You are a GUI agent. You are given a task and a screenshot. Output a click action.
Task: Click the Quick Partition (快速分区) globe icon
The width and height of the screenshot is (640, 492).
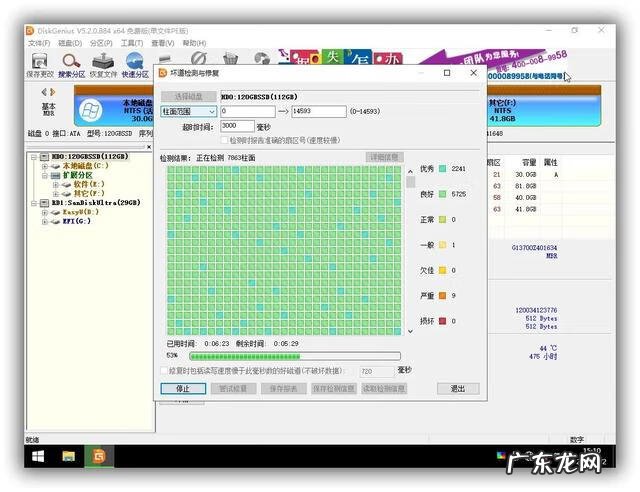[x=135, y=61]
